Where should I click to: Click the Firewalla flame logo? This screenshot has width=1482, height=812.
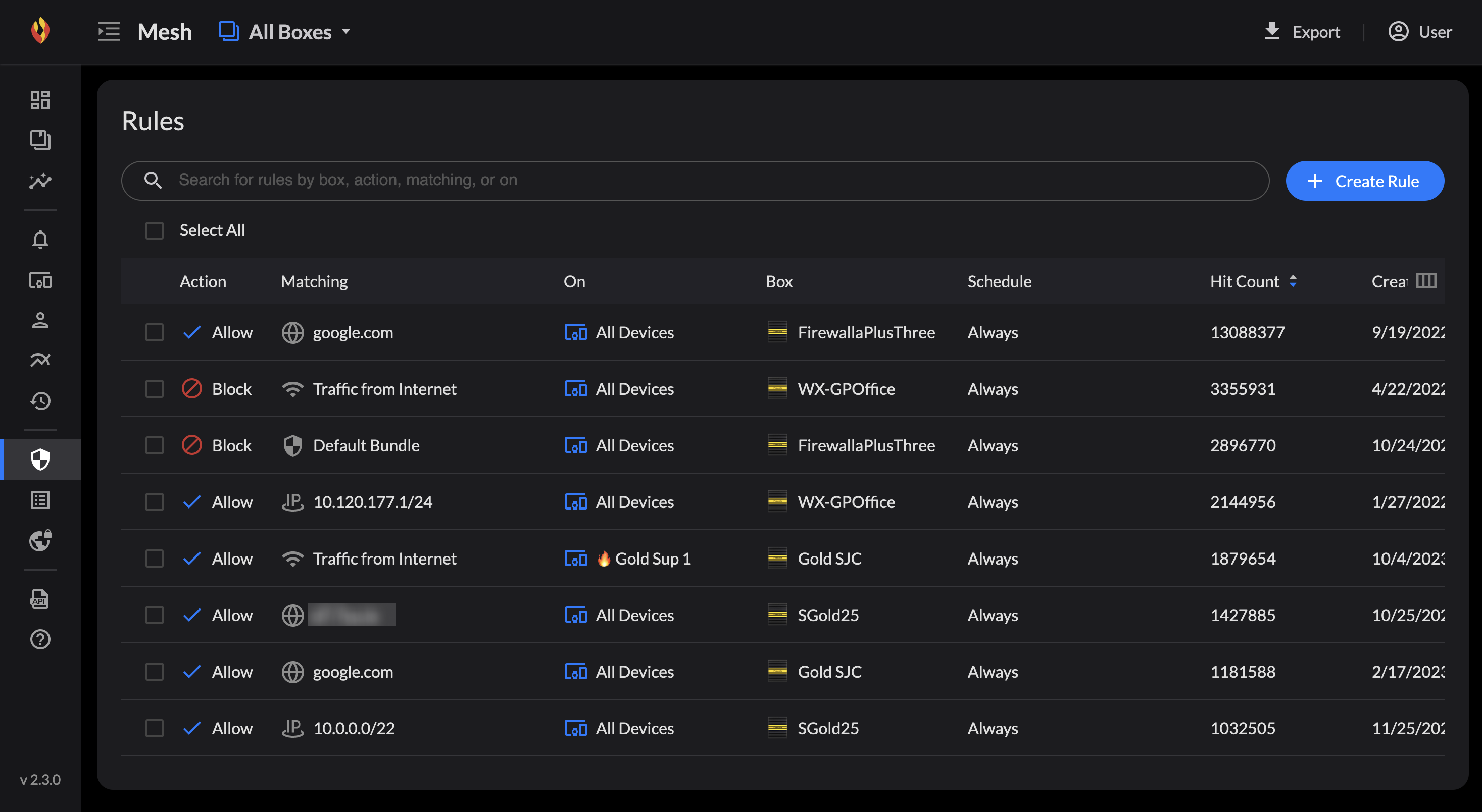(x=40, y=31)
